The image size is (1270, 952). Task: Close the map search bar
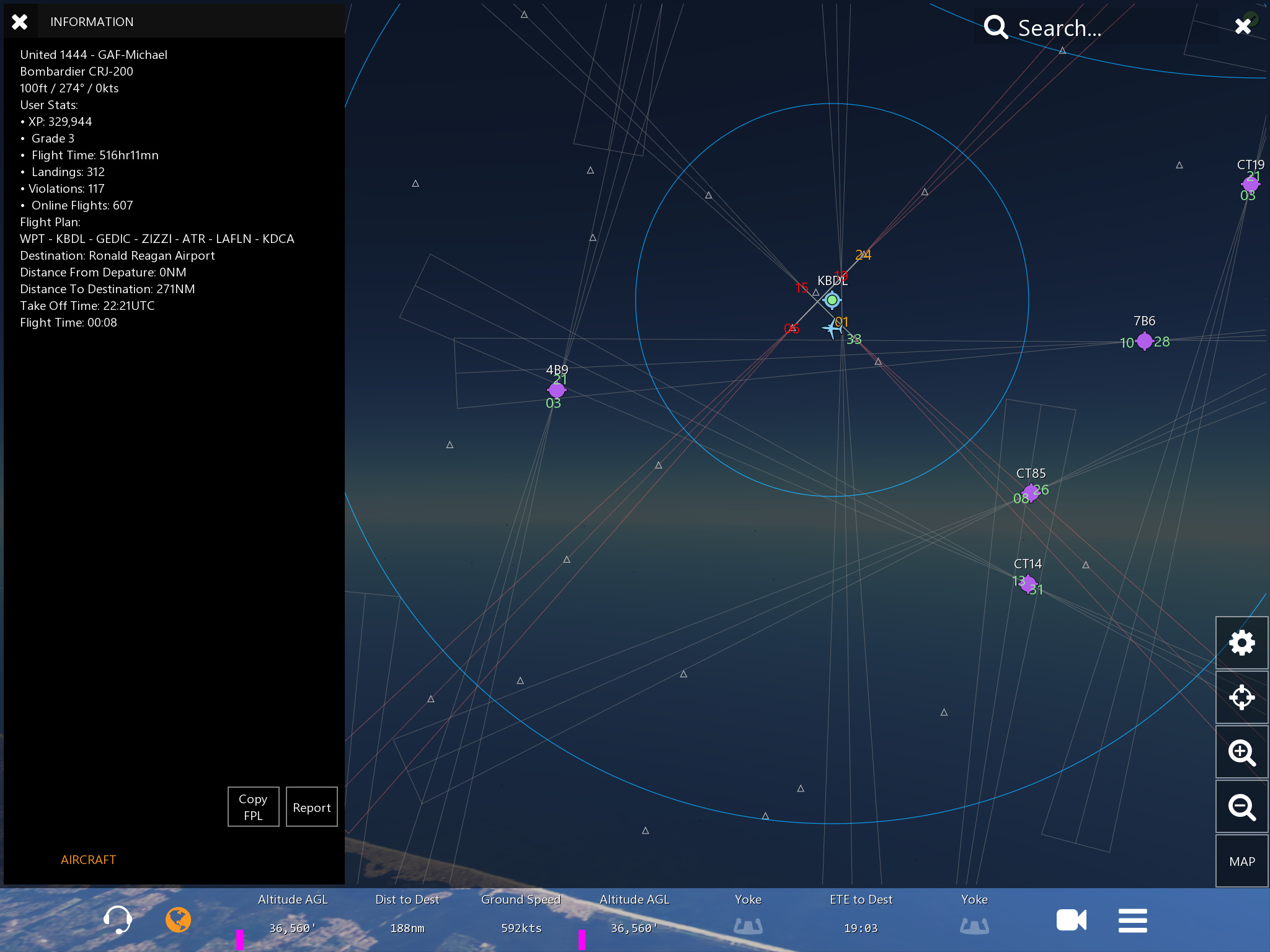pyautogui.click(x=1243, y=26)
